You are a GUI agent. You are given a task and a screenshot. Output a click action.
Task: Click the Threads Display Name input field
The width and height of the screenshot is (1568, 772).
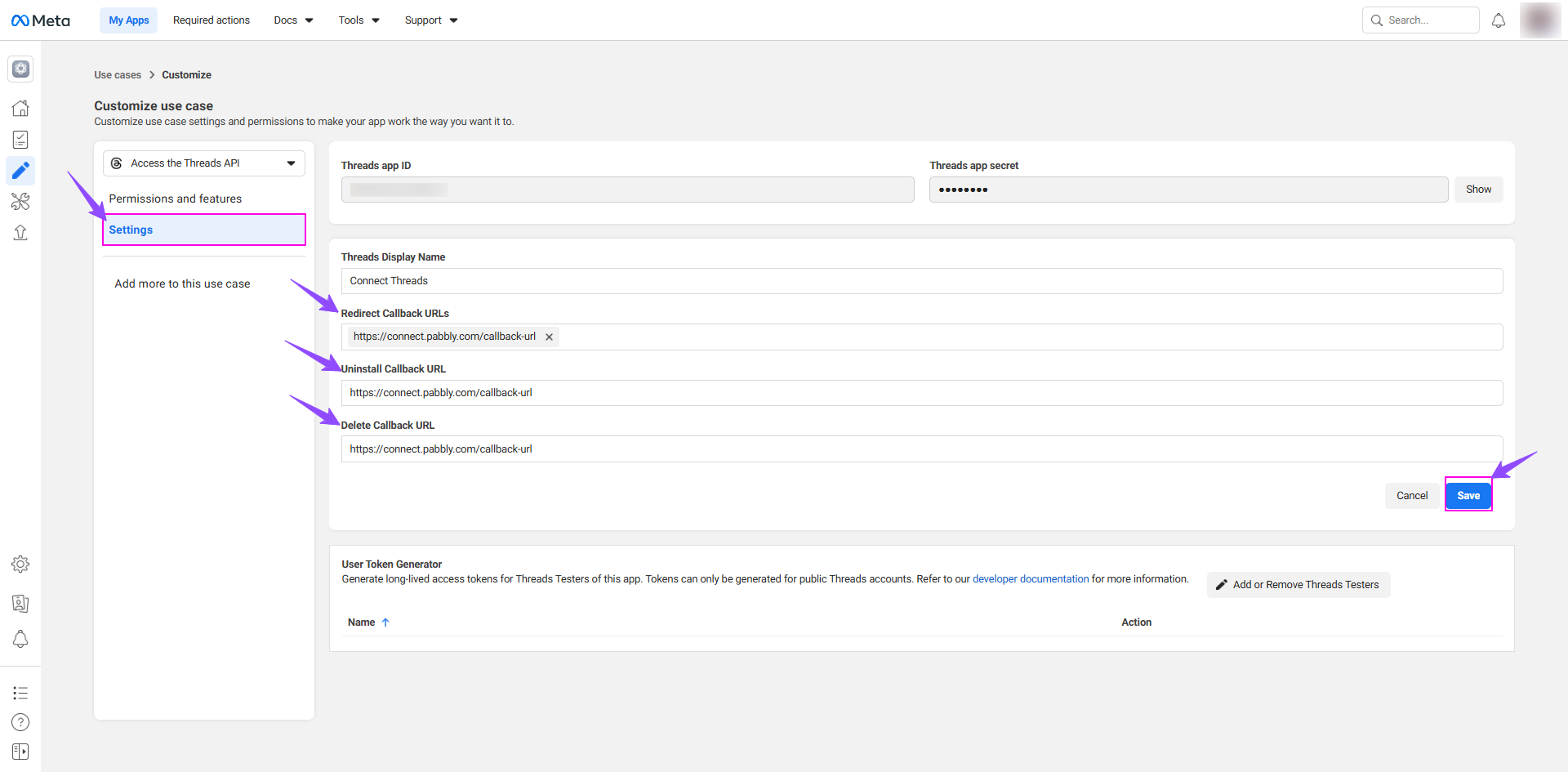click(921, 281)
